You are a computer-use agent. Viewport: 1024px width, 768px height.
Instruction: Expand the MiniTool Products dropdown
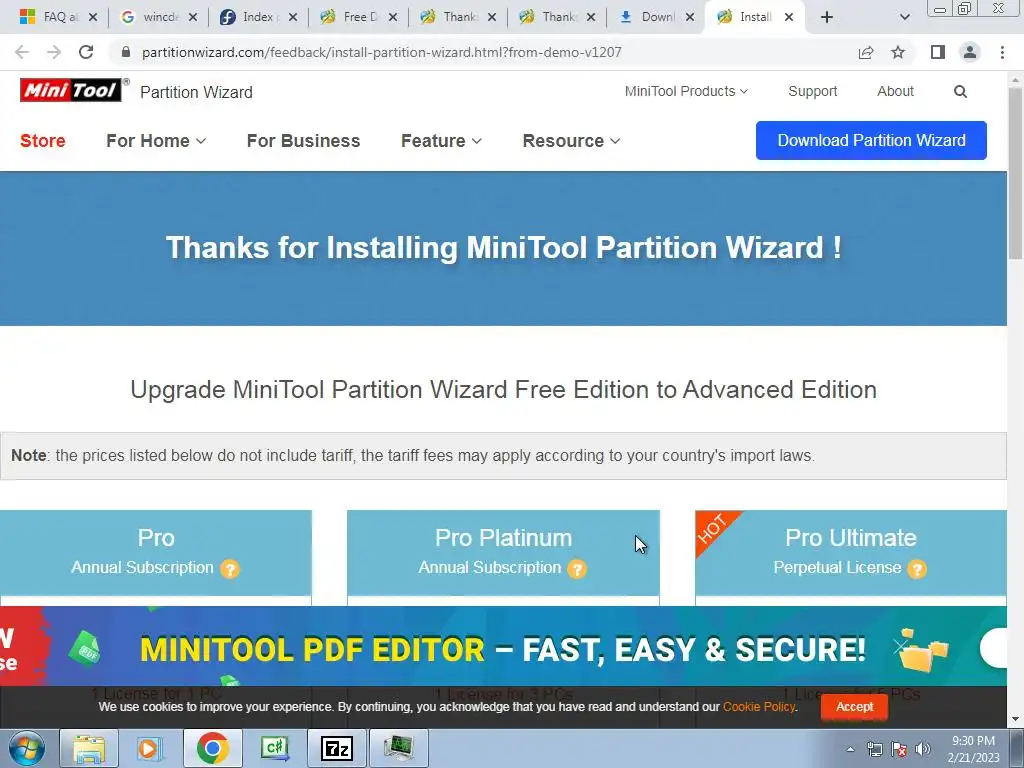686,91
